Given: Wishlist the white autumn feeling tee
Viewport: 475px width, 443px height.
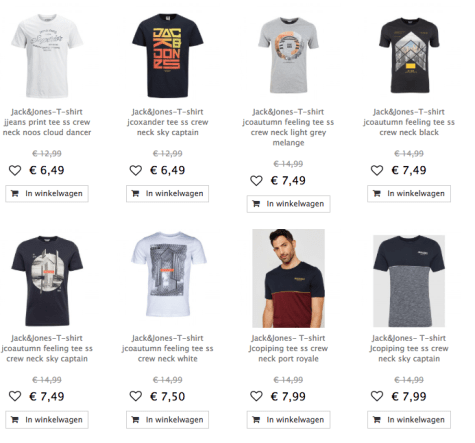Looking at the screenshot, I should [136, 396].
